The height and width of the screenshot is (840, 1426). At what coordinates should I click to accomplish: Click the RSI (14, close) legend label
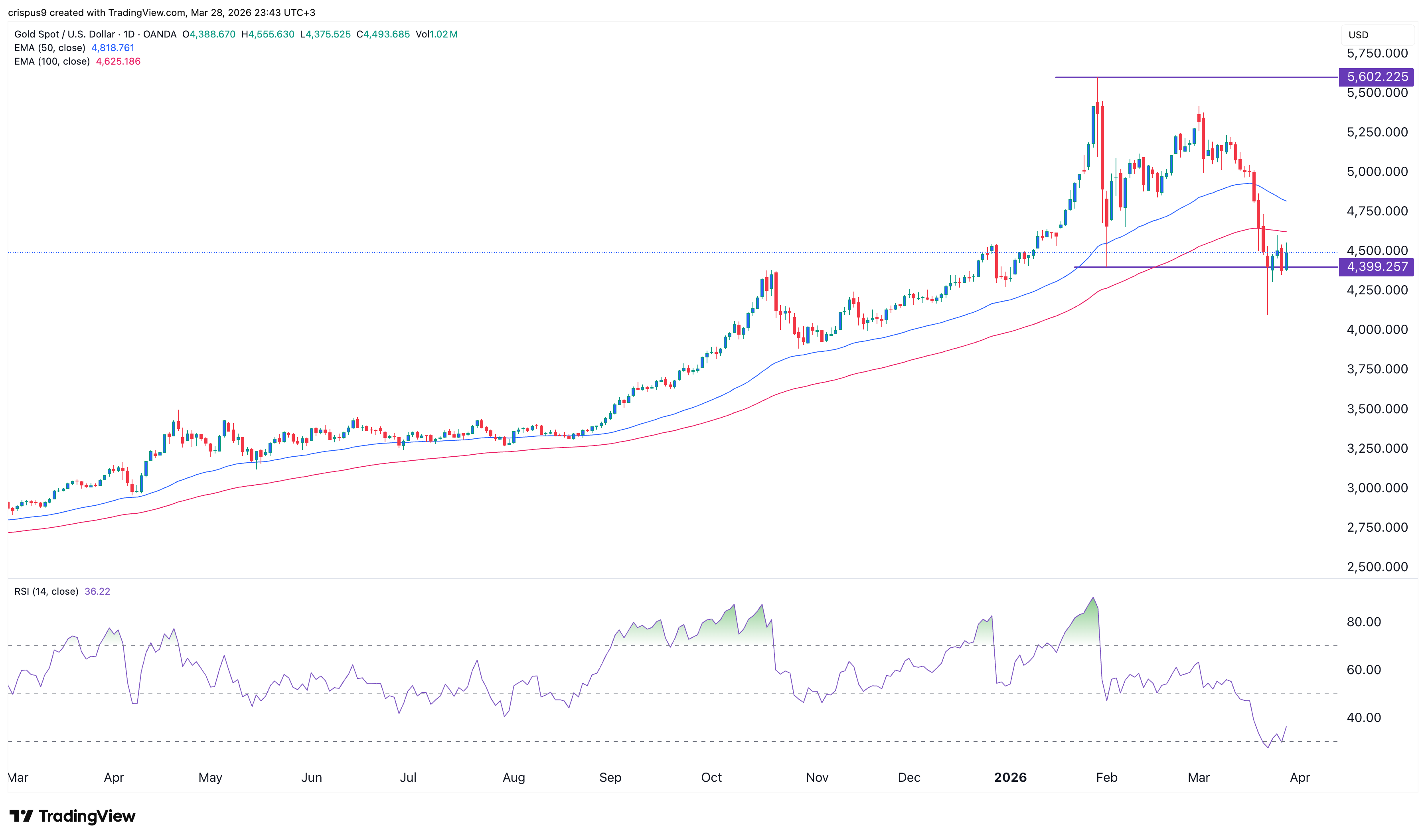[x=46, y=591]
